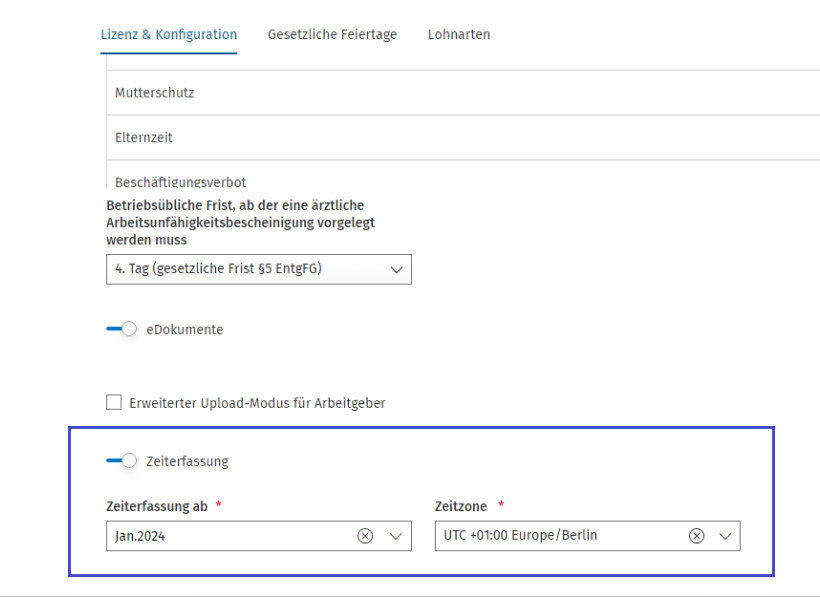Click the Erweiterter Upload-Modus label text
The height and width of the screenshot is (597, 820).
[257, 403]
